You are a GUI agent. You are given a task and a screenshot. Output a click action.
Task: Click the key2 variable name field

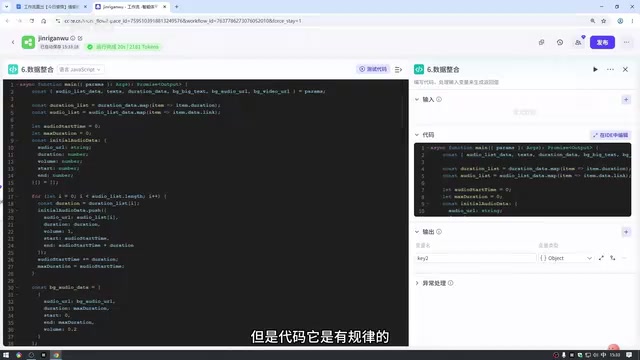click(476, 258)
